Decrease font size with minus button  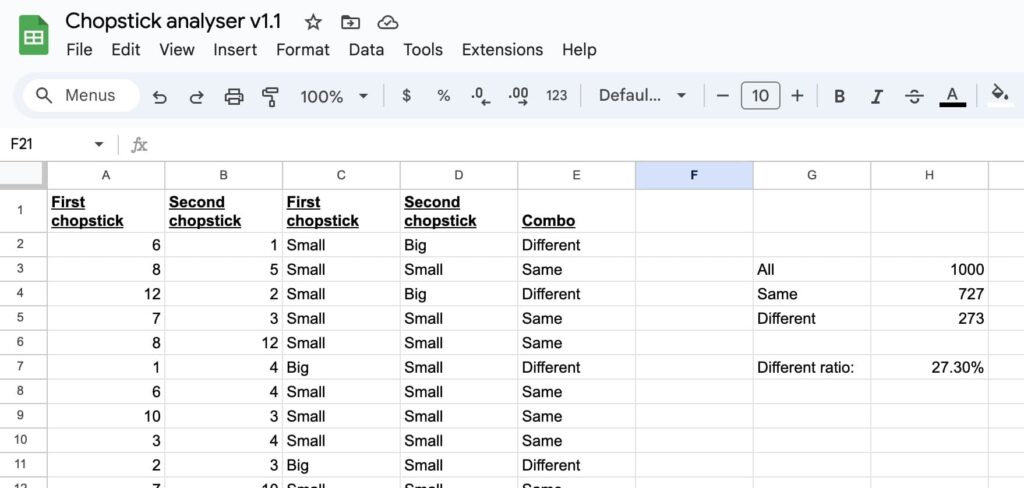coord(722,96)
